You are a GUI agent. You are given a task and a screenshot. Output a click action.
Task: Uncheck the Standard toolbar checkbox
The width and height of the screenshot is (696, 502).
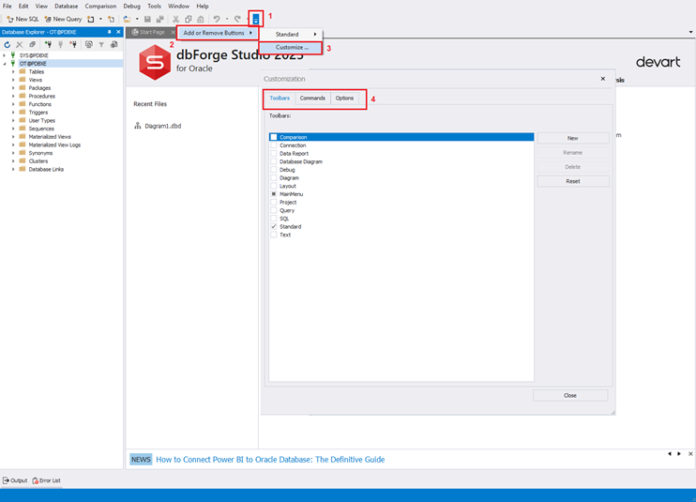[x=274, y=226]
